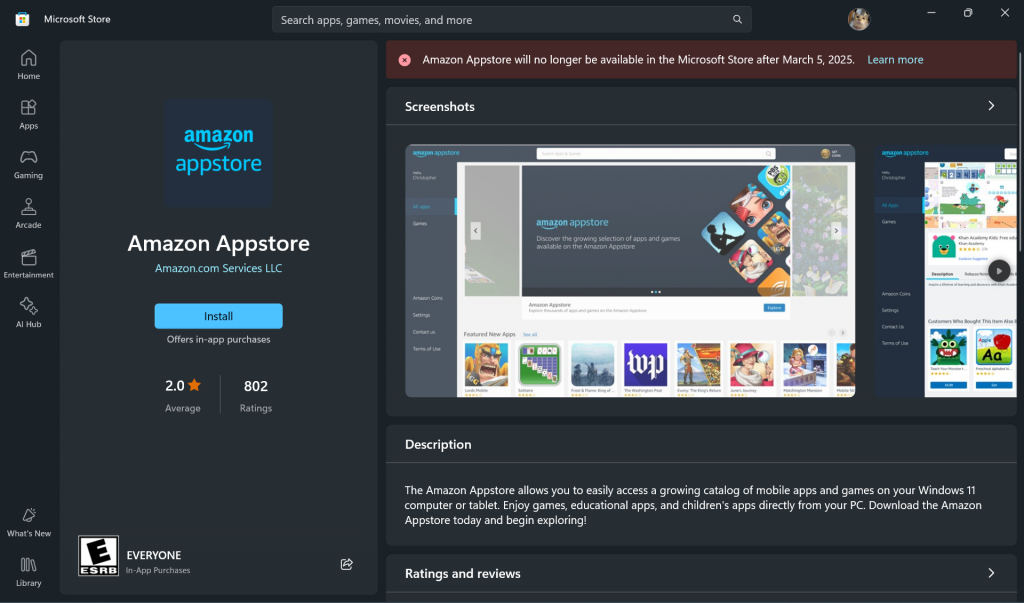Screen dimensions: 1024x603
Task: Minimize the Microsoft Store window
Action: (x=931, y=13)
